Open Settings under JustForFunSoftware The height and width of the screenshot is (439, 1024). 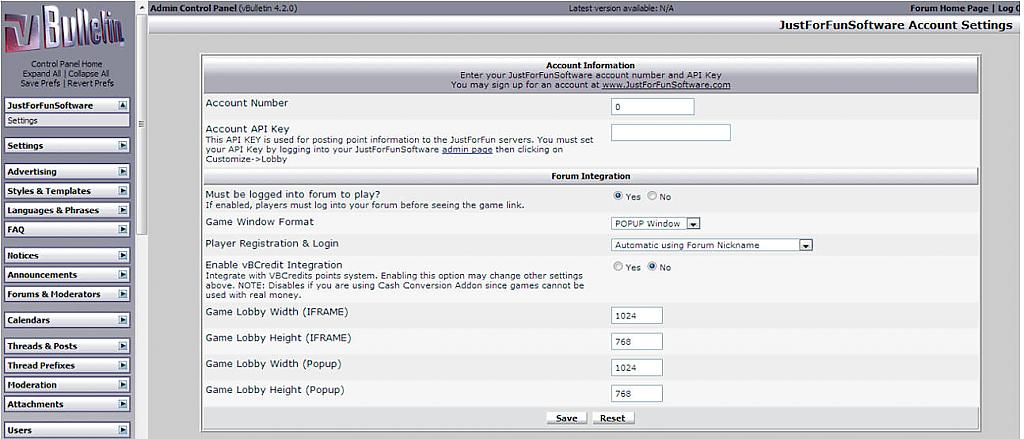(67, 121)
